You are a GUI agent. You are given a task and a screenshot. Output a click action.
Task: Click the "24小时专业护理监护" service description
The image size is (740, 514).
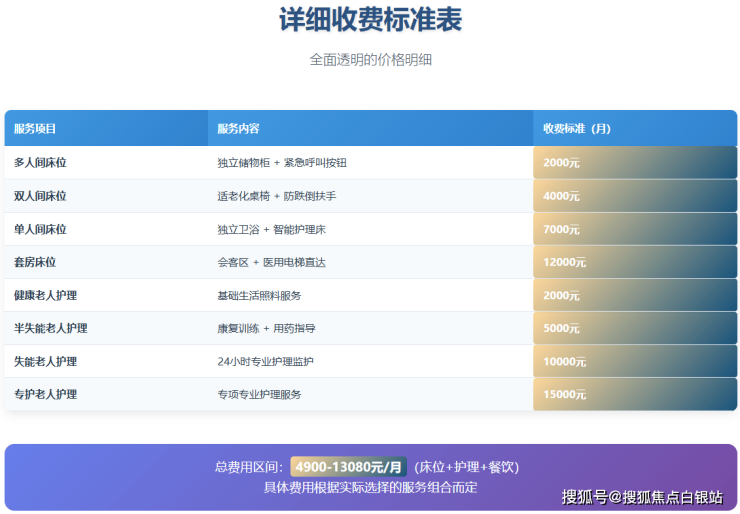click(x=265, y=361)
